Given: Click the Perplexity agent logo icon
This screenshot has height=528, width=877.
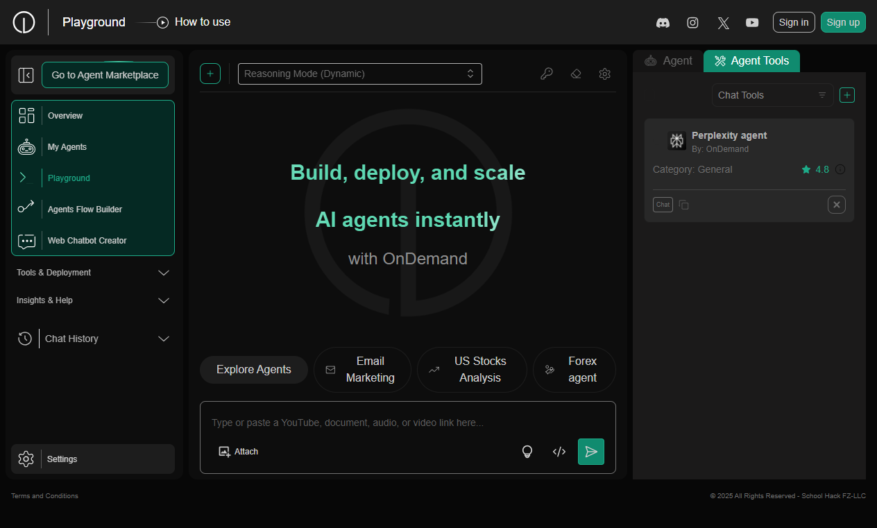Looking at the screenshot, I should [x=676, y=140].
